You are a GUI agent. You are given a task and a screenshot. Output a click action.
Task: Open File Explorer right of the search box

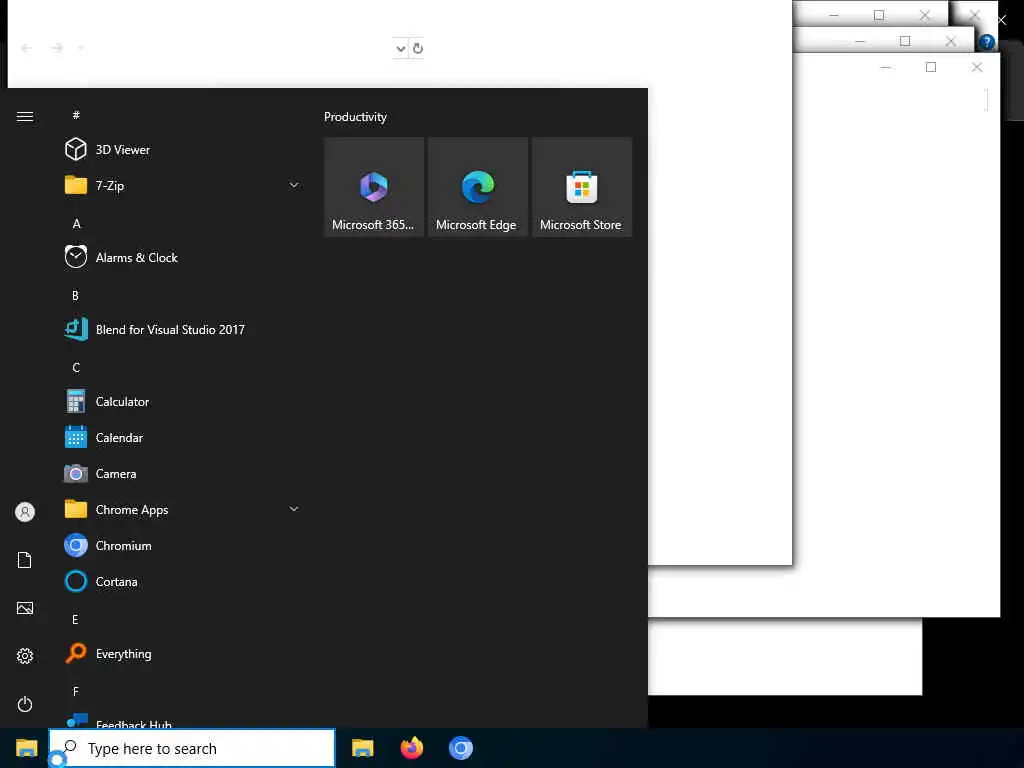362,748
